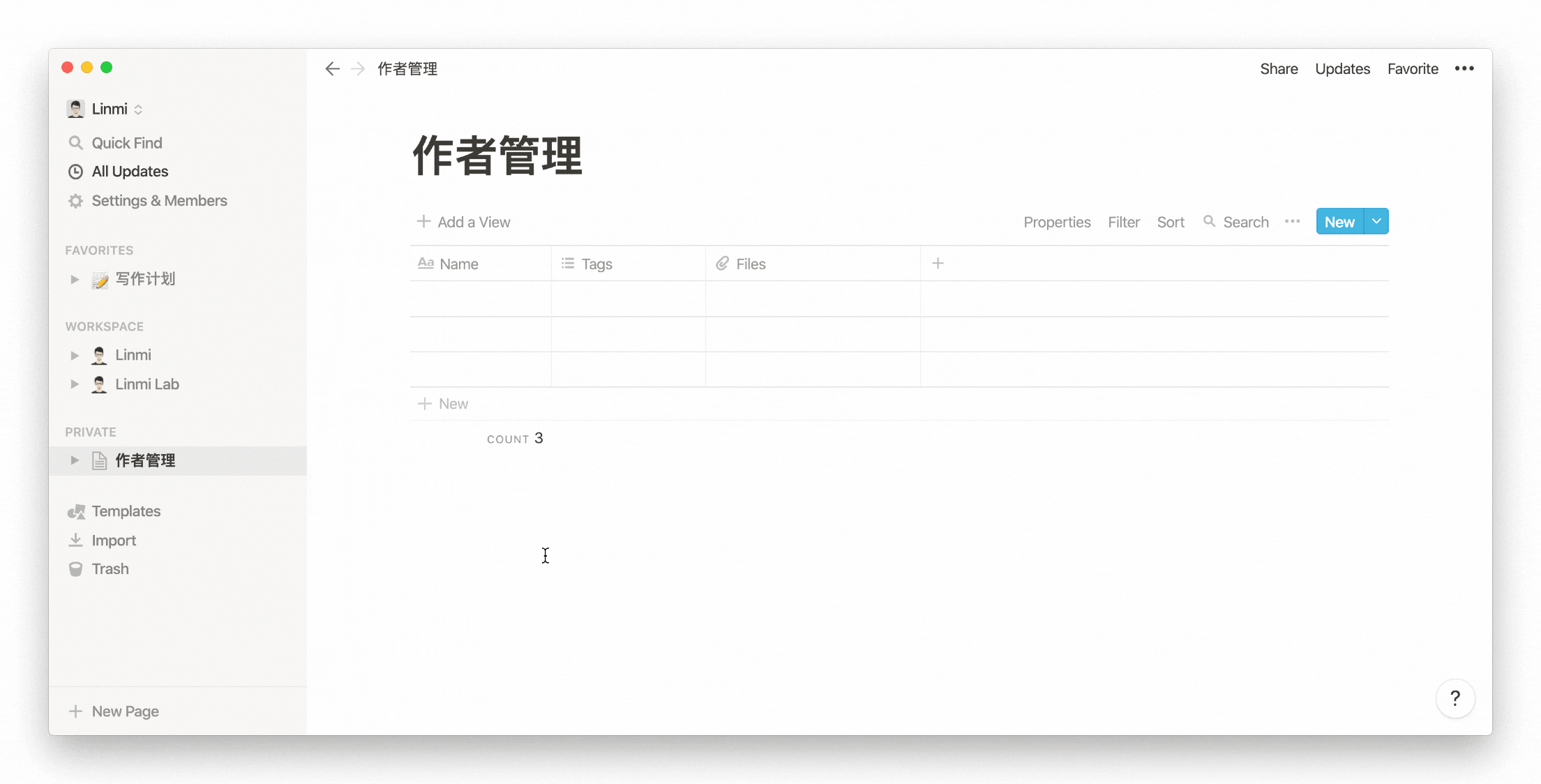
Task: Click the plus icon of the New row
Action: point(424,403)
